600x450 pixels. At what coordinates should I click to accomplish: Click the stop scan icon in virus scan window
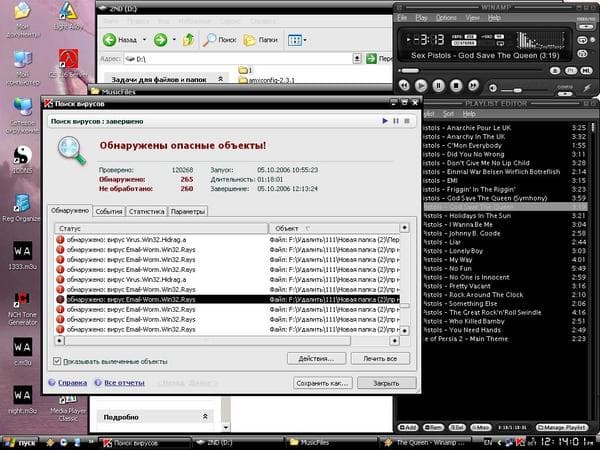pos(407,121)
